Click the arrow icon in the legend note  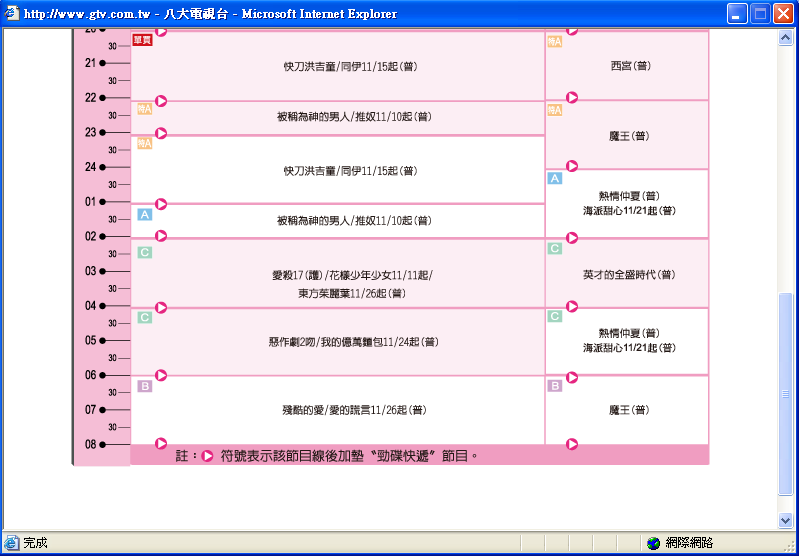click(208, 456)
